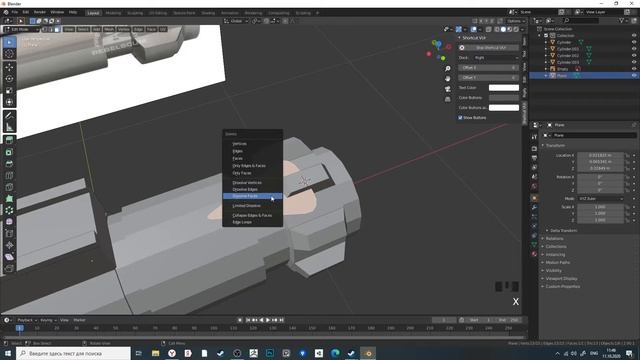Screen dimensions: 640x360
Task: Select the Inset Faces tool
Action: [9, 152]
